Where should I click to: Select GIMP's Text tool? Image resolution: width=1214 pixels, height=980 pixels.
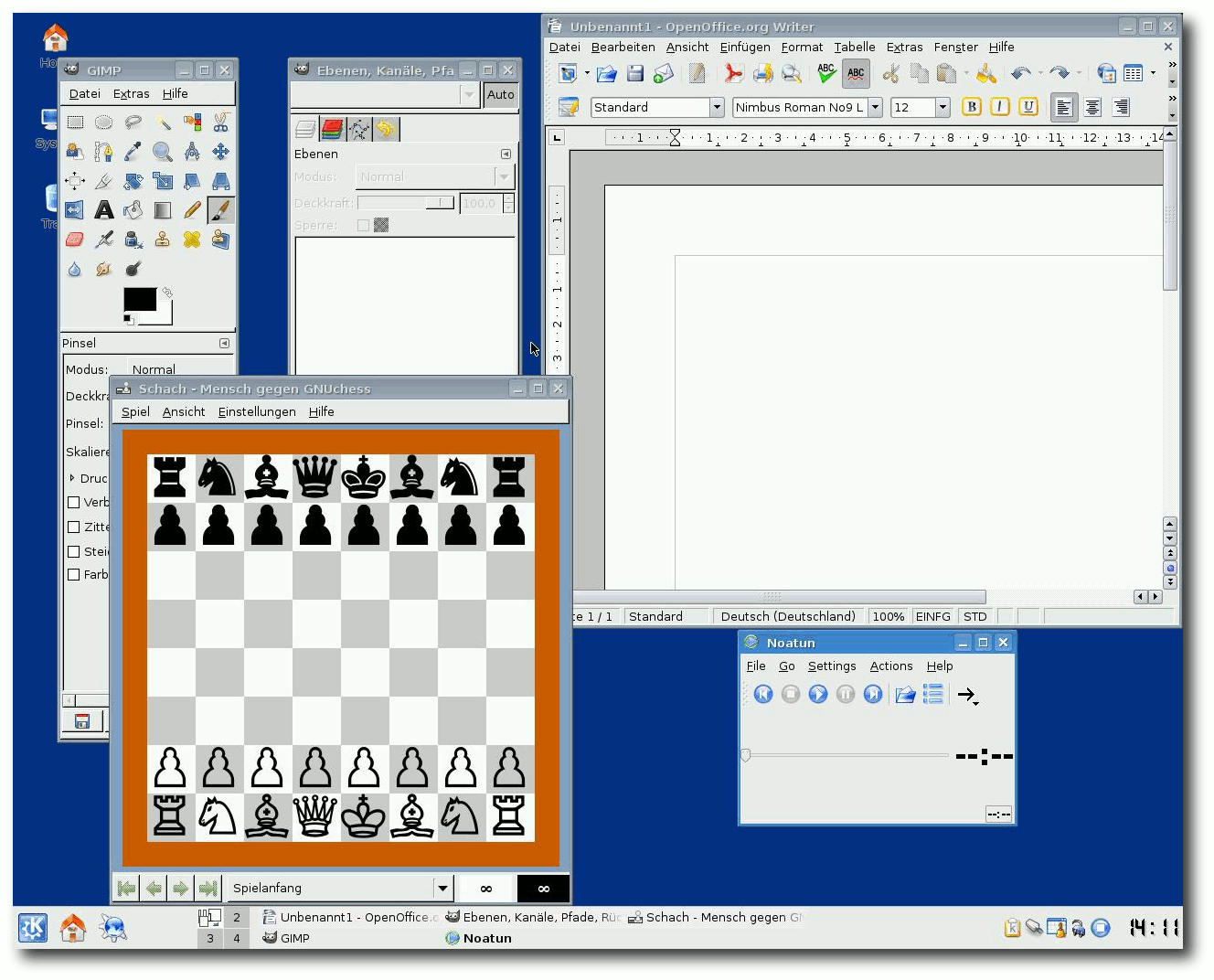(104, 210)
